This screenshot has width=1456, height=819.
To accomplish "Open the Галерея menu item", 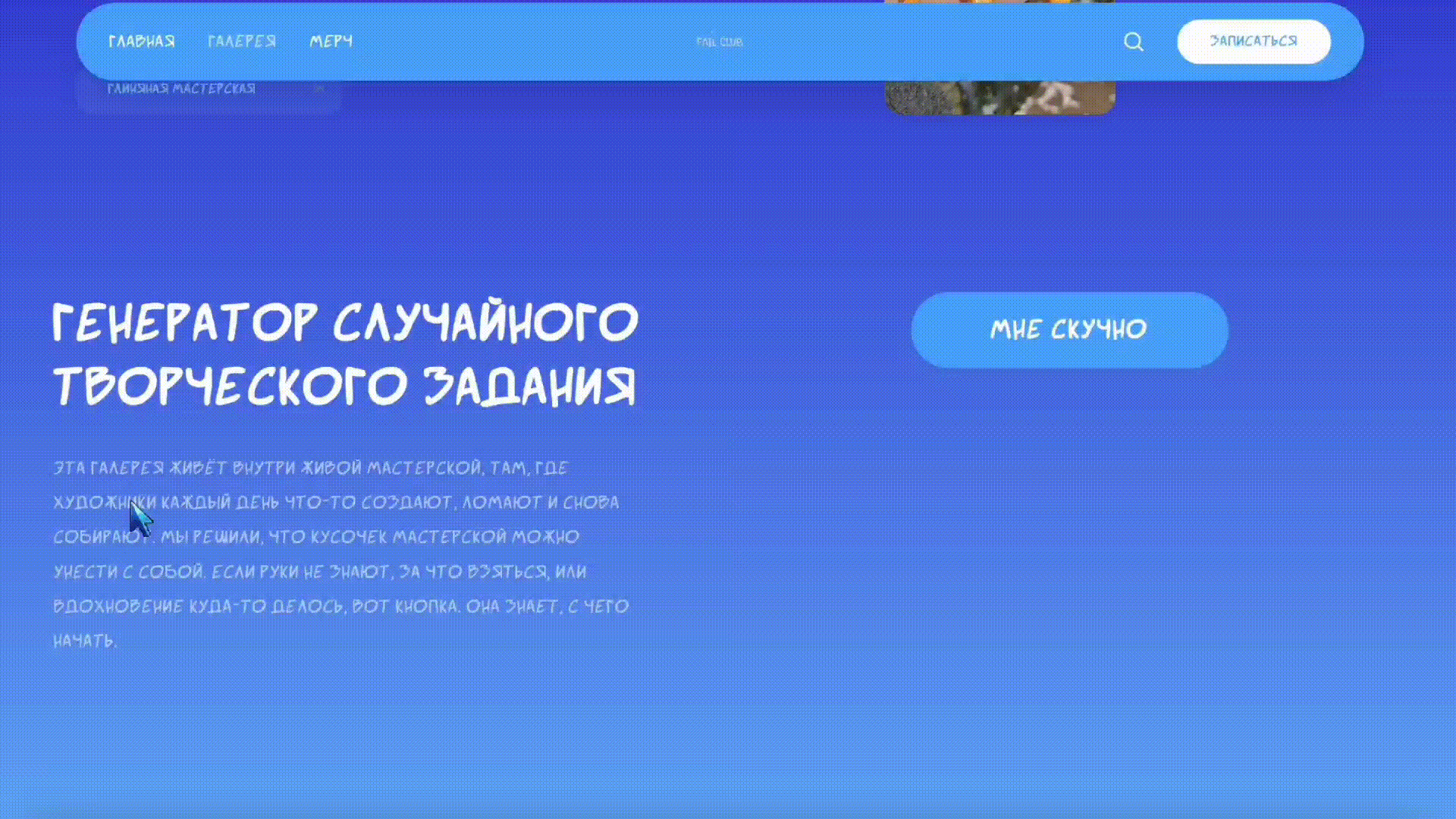I will coord(242,42).
